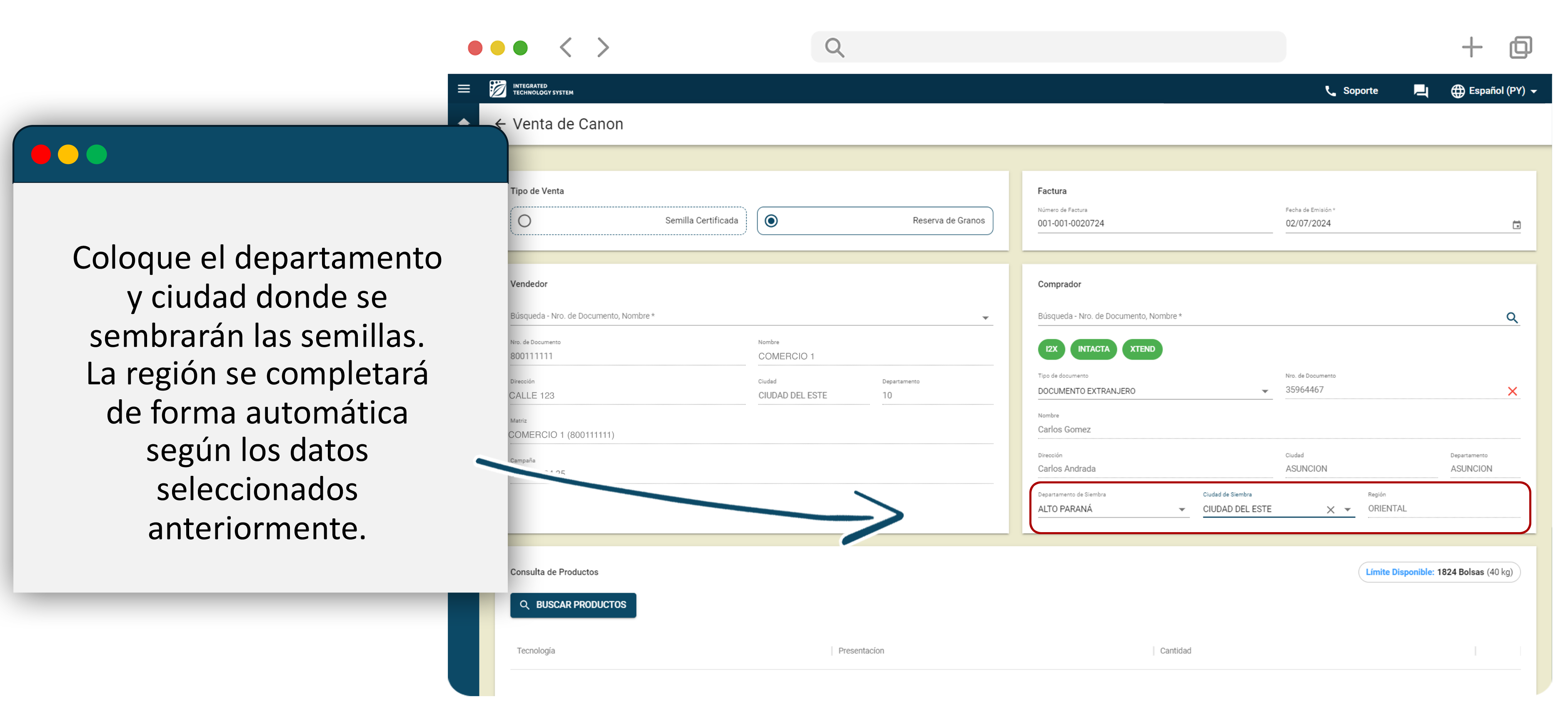Image resolution: width=1568 pixels, height=712 pixels.
Task: Select Reserva de Granos radio option
Action: (x=771, y=221)
